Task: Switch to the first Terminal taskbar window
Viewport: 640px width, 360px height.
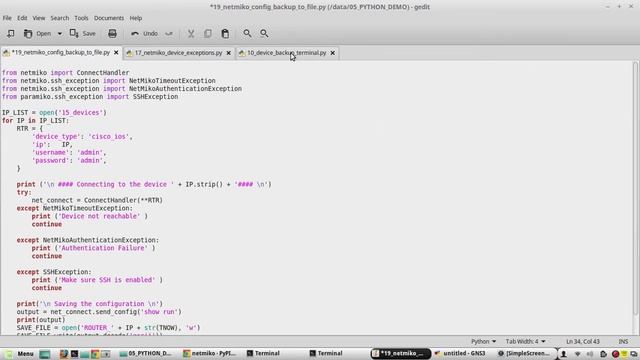Action: 263,353
